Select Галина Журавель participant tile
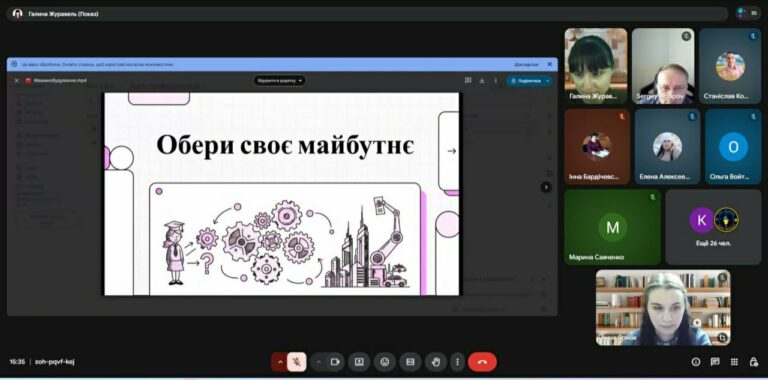Screen dimensions: 768x380 (596, 66)
